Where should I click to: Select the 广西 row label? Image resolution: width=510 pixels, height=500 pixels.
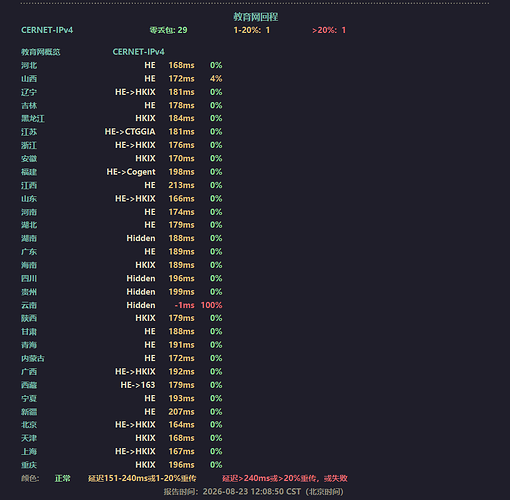point(29,372)
